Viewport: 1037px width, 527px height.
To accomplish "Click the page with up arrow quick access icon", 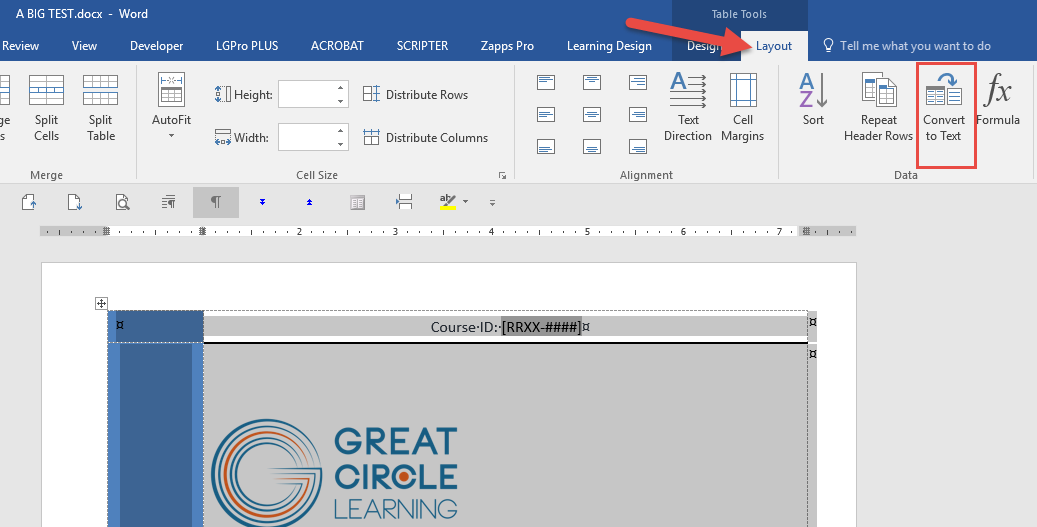I will [x=29, y=202].
